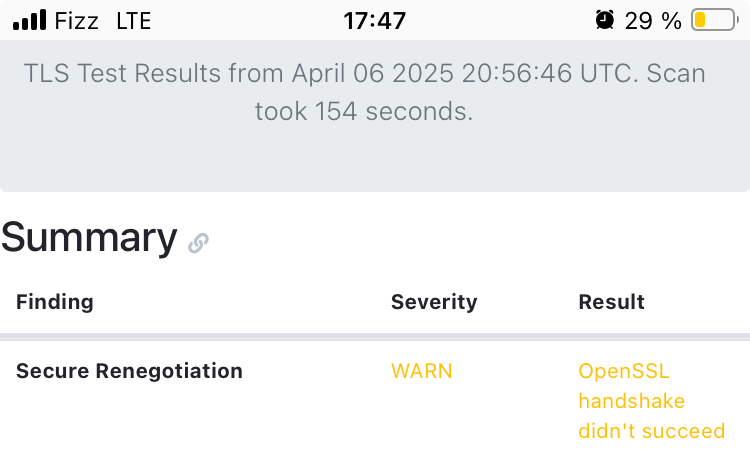This screenshot has width=750, height=461.
Task: Tap the alarm clock status icon
Action: (605, 20)
